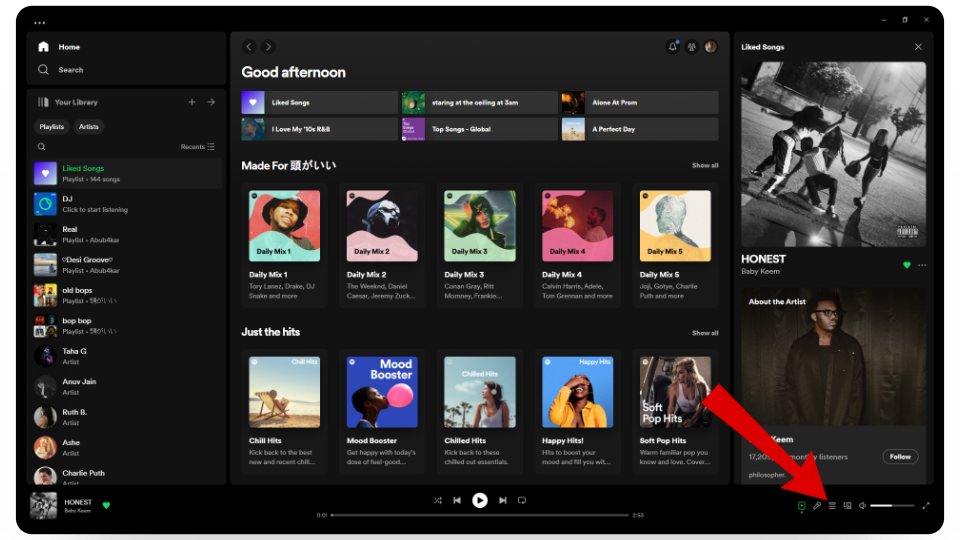Open the Top Songs - Global tile
Screen dimensions: 960x540
click(479, 129)
